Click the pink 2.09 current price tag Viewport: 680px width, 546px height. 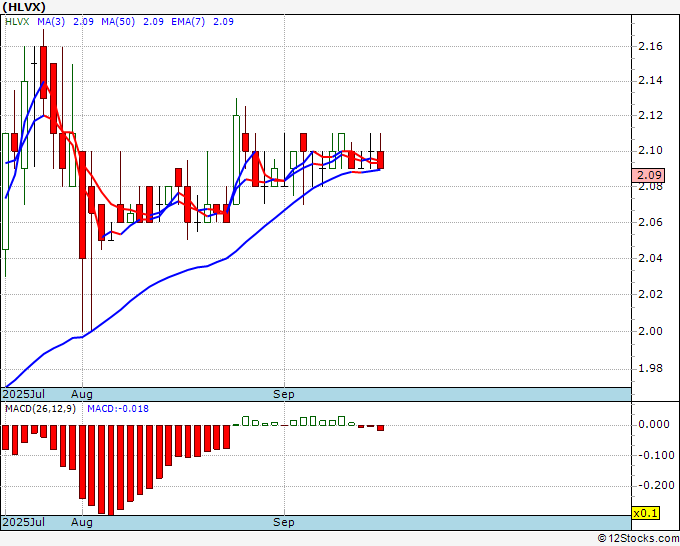648,175
